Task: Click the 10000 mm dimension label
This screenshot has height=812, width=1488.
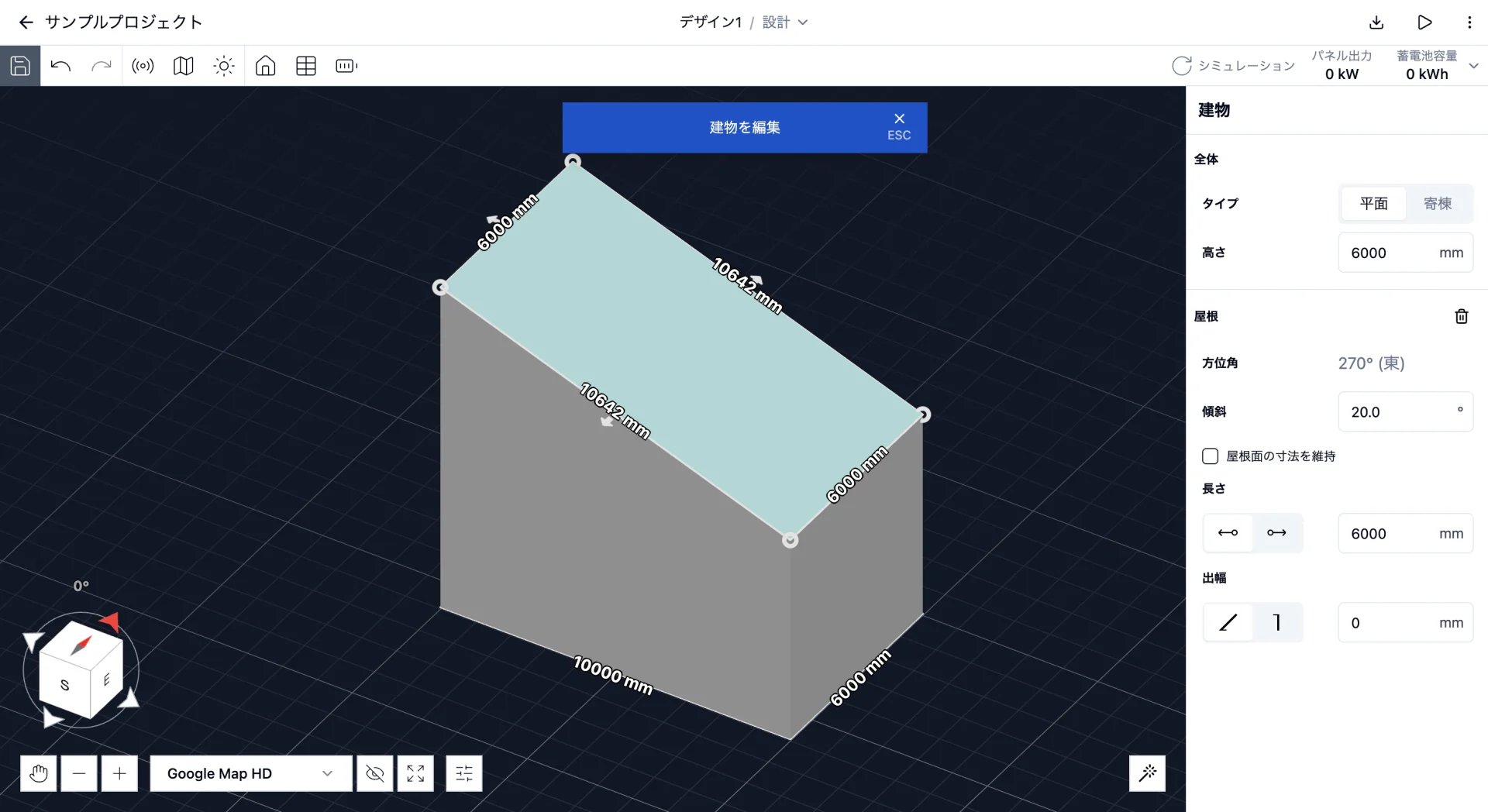Action: coord(612,675)
